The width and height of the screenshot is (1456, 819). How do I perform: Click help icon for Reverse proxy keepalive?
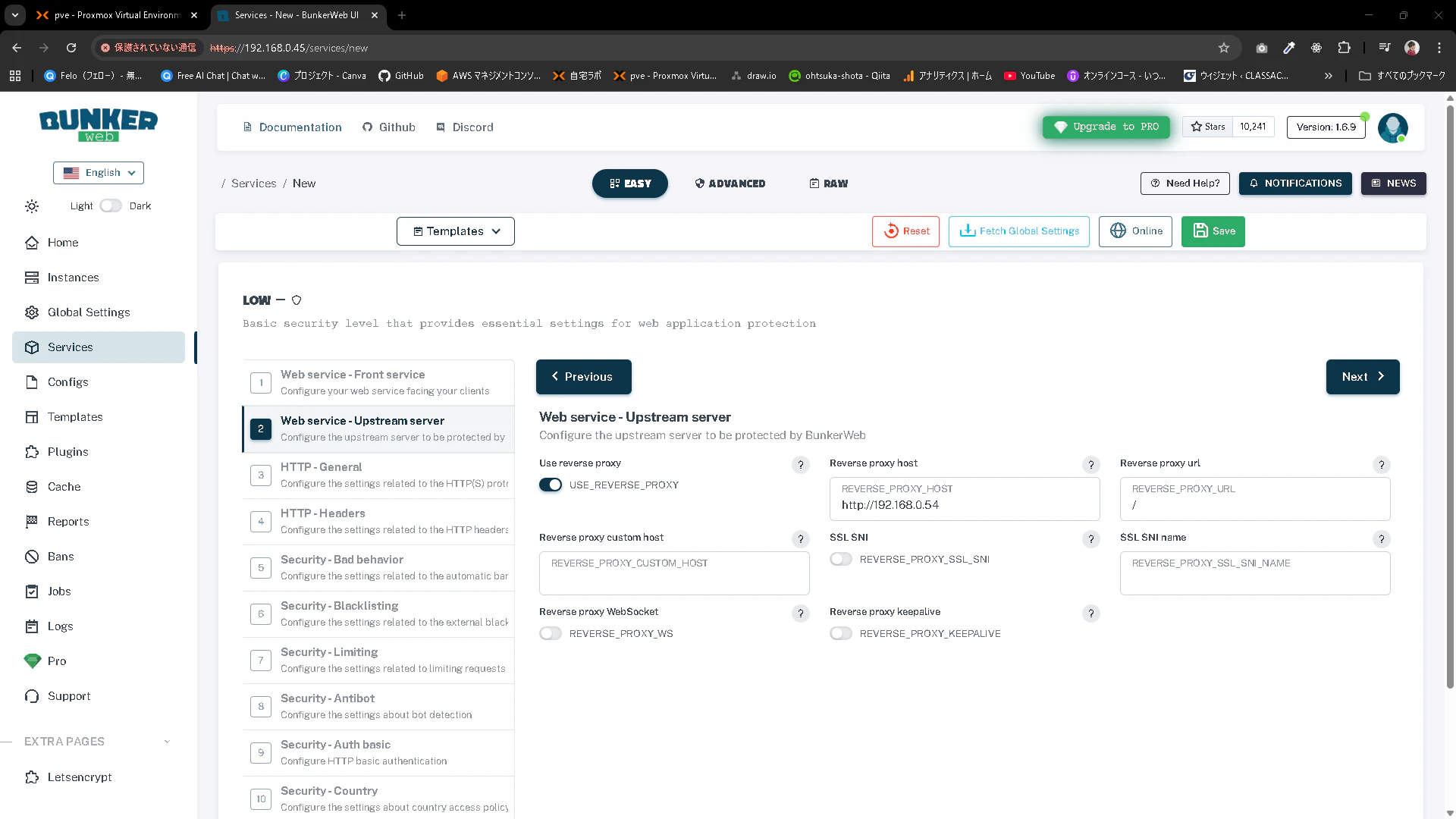tap(1091, 613)
